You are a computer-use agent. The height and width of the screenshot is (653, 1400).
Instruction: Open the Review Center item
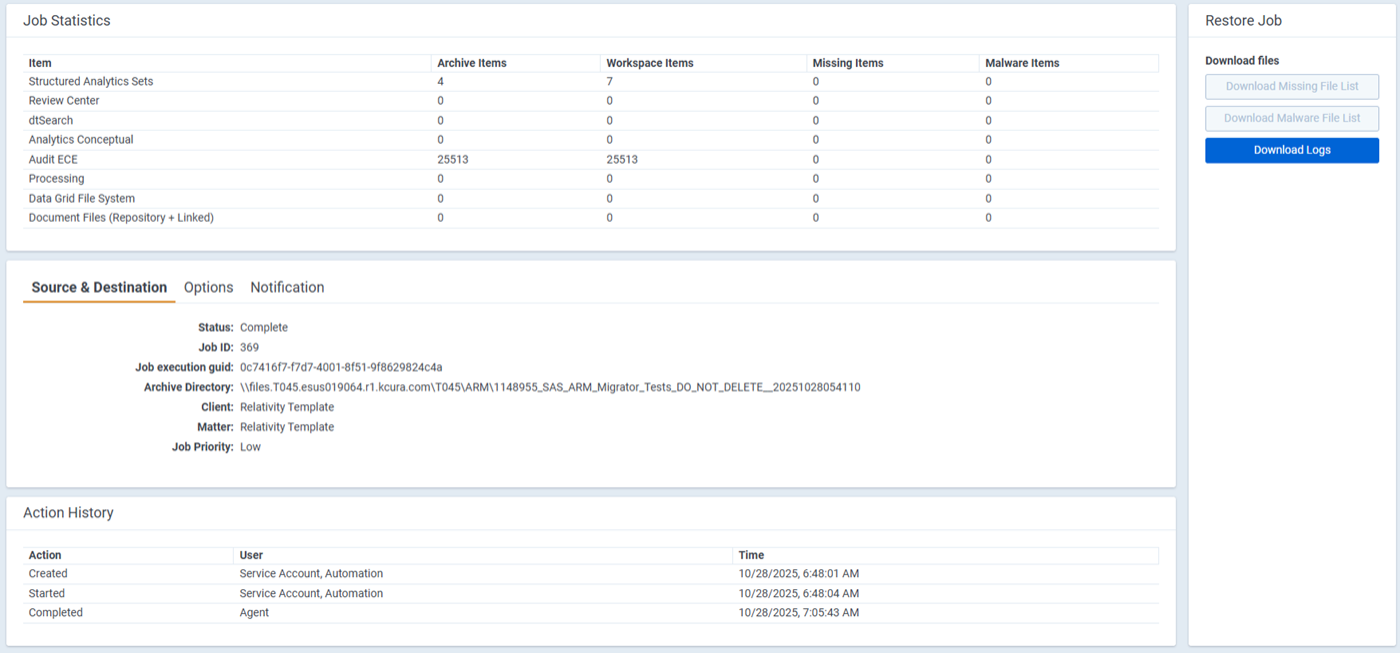coord(63,100)
